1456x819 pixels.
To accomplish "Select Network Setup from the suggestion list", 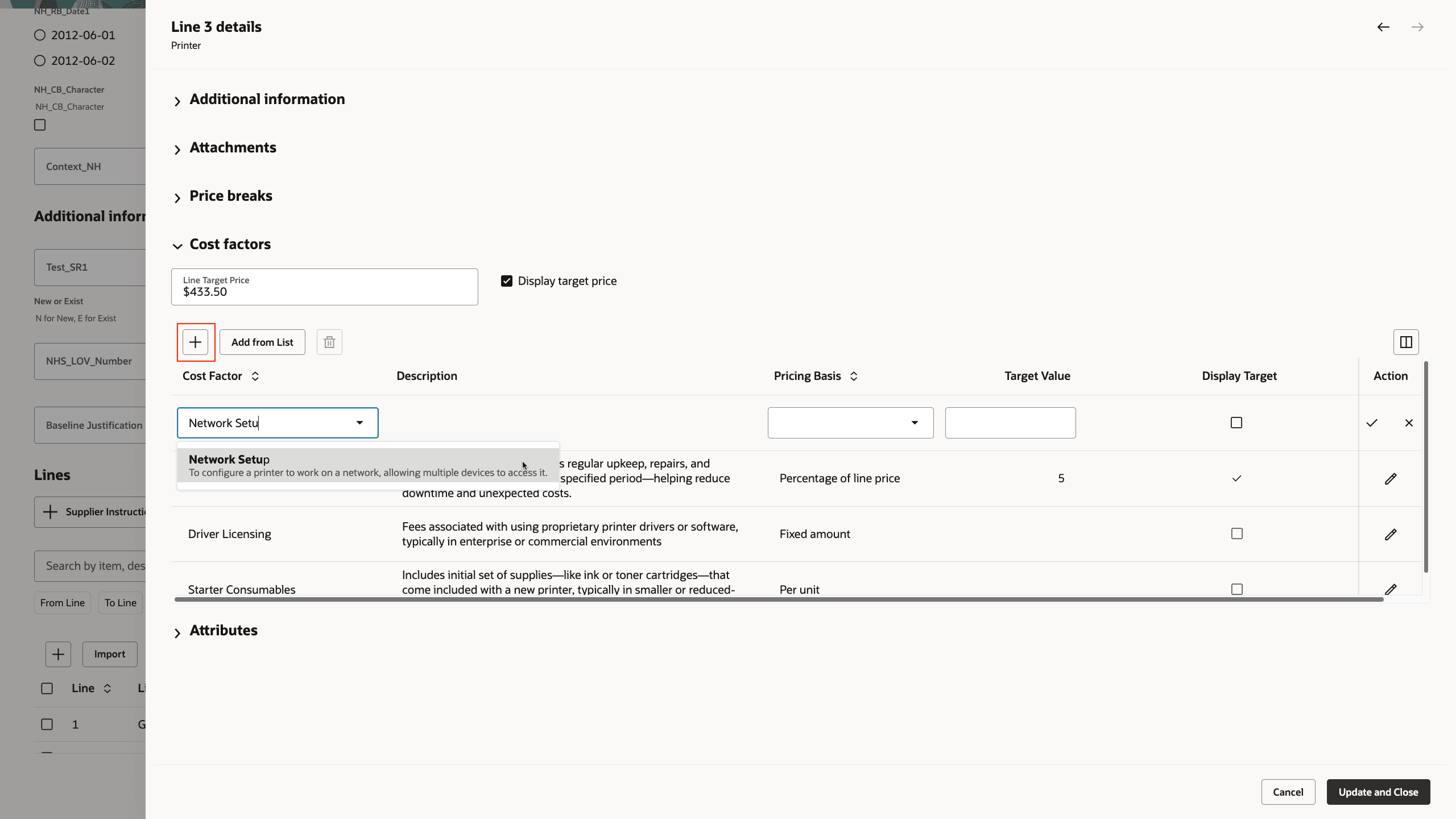I will pyautogui.click(x=367, y=465).
